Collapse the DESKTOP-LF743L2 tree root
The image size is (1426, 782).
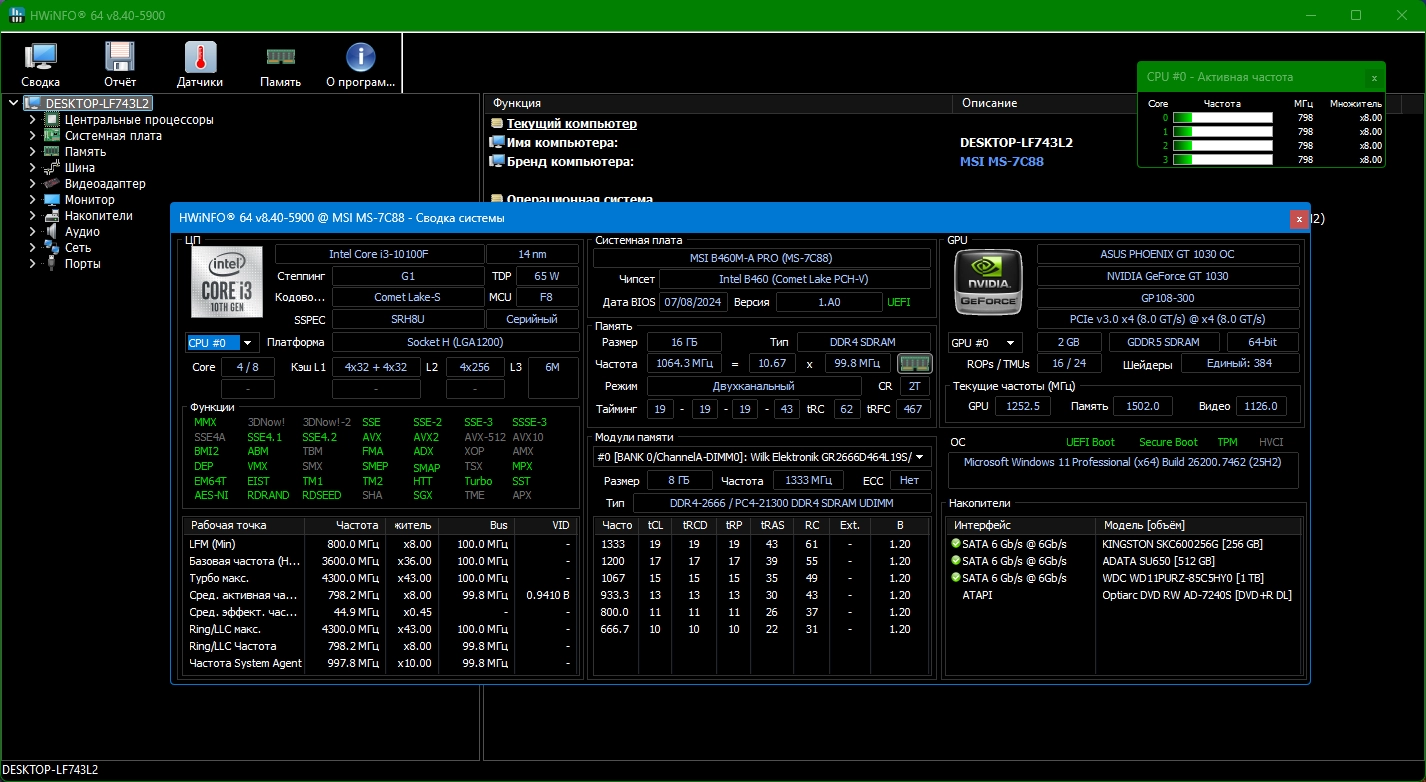[12, 103]
